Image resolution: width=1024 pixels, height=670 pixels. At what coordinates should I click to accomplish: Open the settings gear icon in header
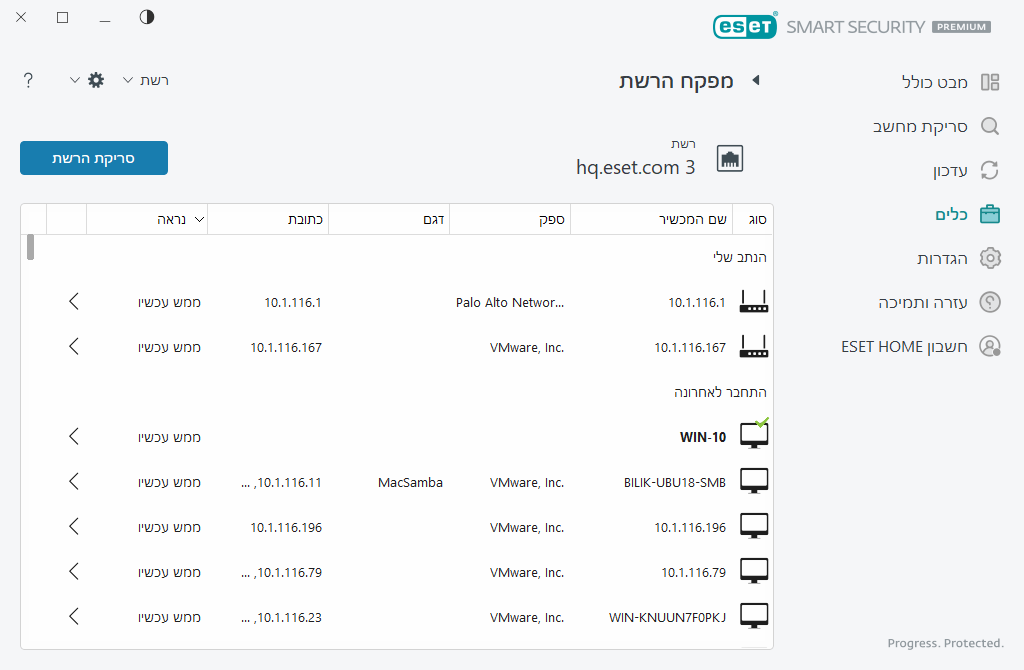pyautogui.click(x=96, y=80)
